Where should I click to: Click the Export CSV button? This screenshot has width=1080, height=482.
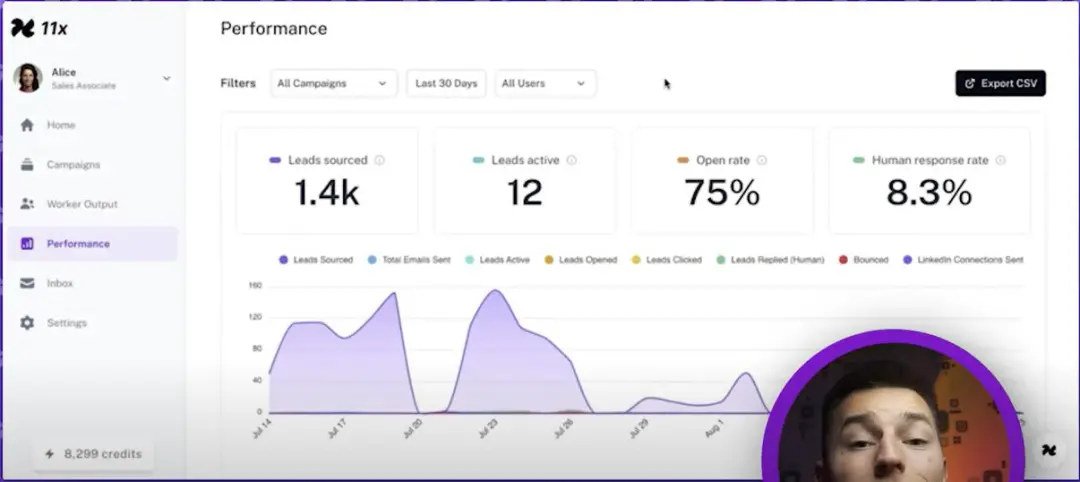(x=1000, y=83)
